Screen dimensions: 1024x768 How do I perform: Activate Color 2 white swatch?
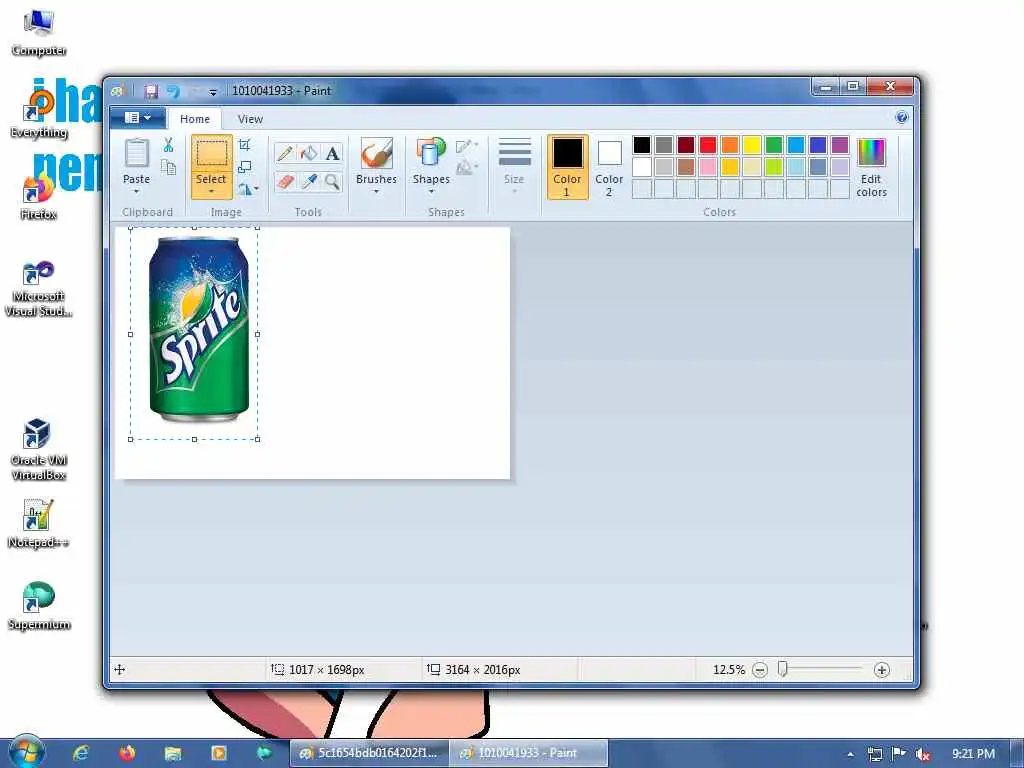pyautogui.click(x=609, y=153)
